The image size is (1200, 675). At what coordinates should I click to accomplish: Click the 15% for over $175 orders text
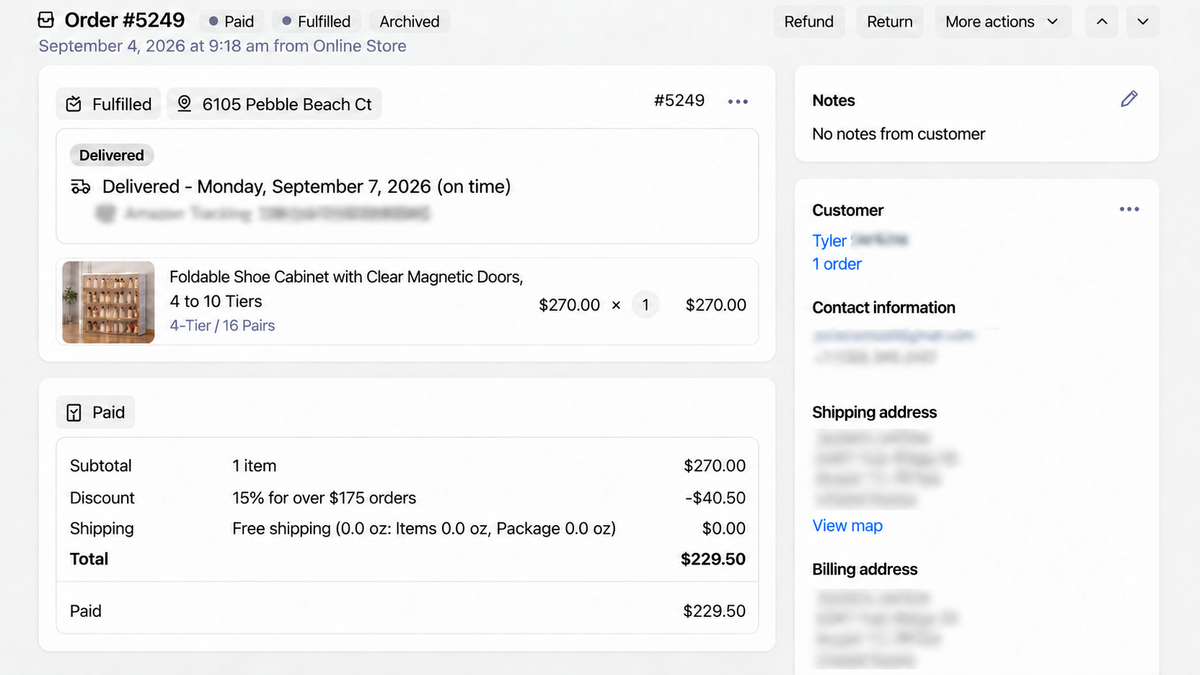324,498
